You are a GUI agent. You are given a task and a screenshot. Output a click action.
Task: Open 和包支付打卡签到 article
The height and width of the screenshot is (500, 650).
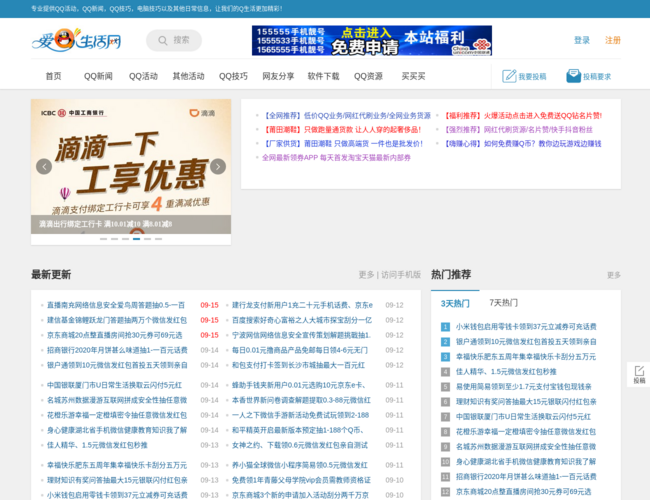(298, 365)
